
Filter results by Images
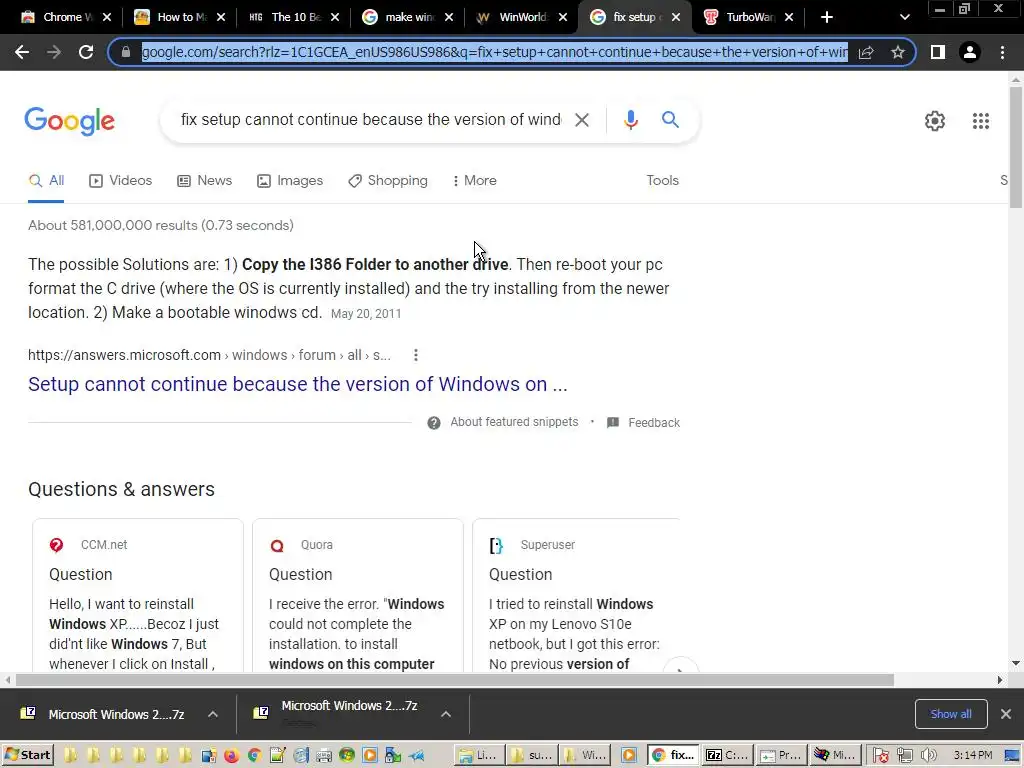point(290,181)
